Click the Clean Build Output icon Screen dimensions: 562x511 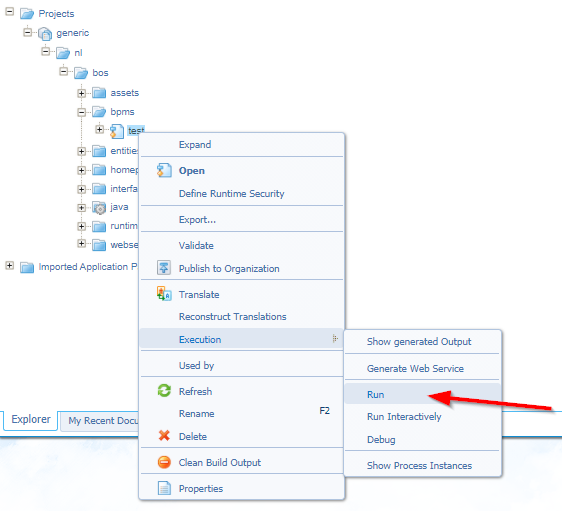point(164,462)
